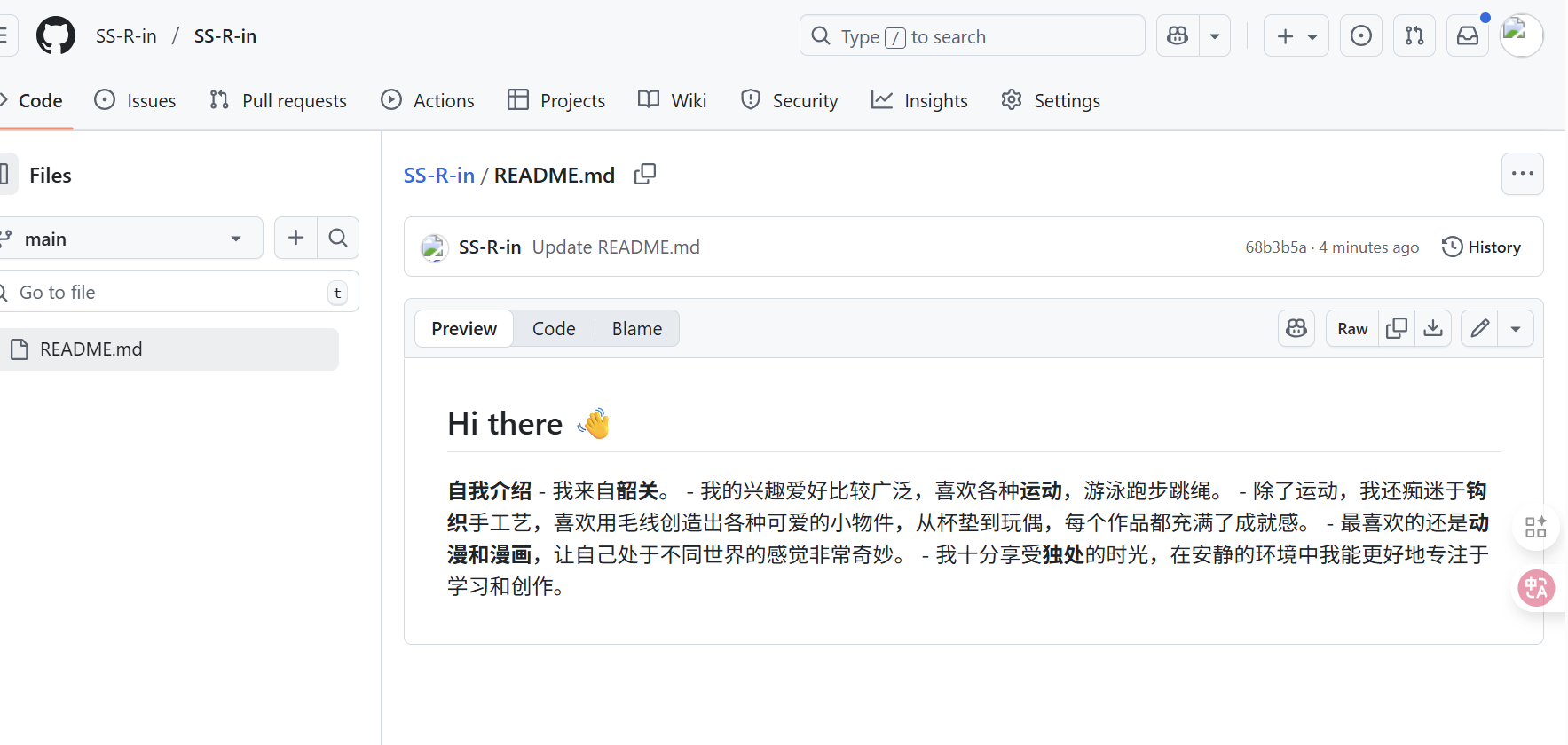
Task: Open Copilot chat icon in header
Action: click(x=1178, y=36)
